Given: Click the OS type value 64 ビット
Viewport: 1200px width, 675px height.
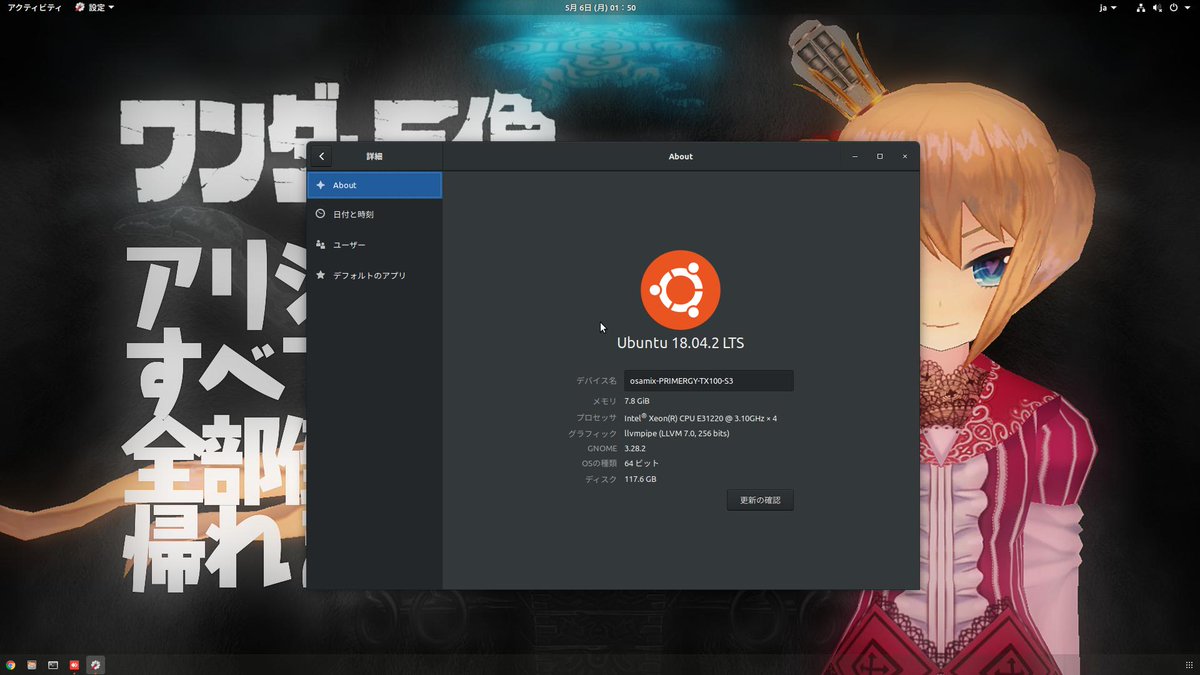Looking at the screenshot, I should [x=641, y=464].
